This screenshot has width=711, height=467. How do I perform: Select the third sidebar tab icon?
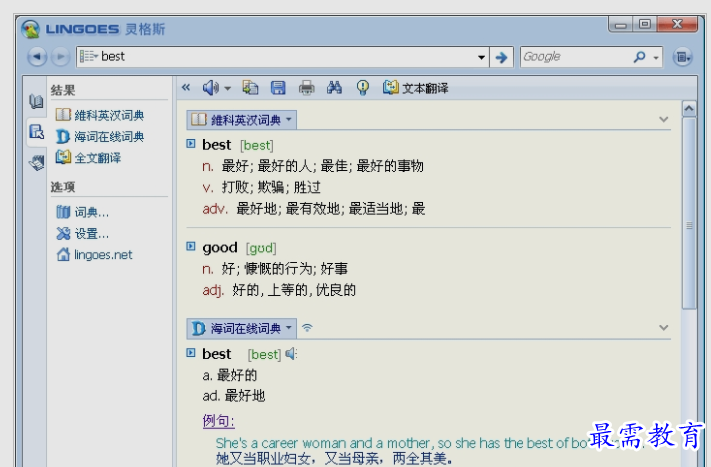(36, 162)
